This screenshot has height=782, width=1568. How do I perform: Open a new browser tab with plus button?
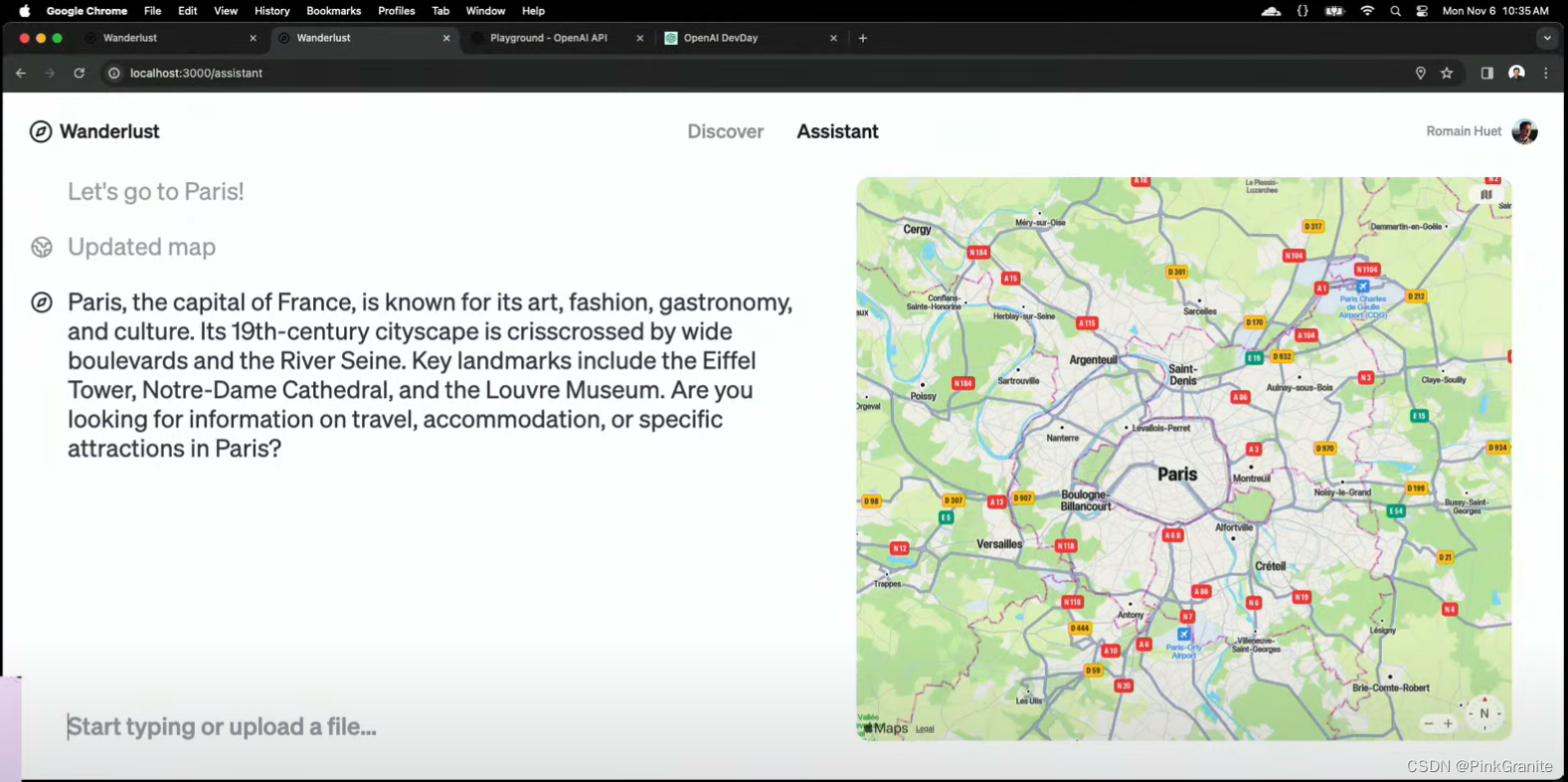click(863, 38)
